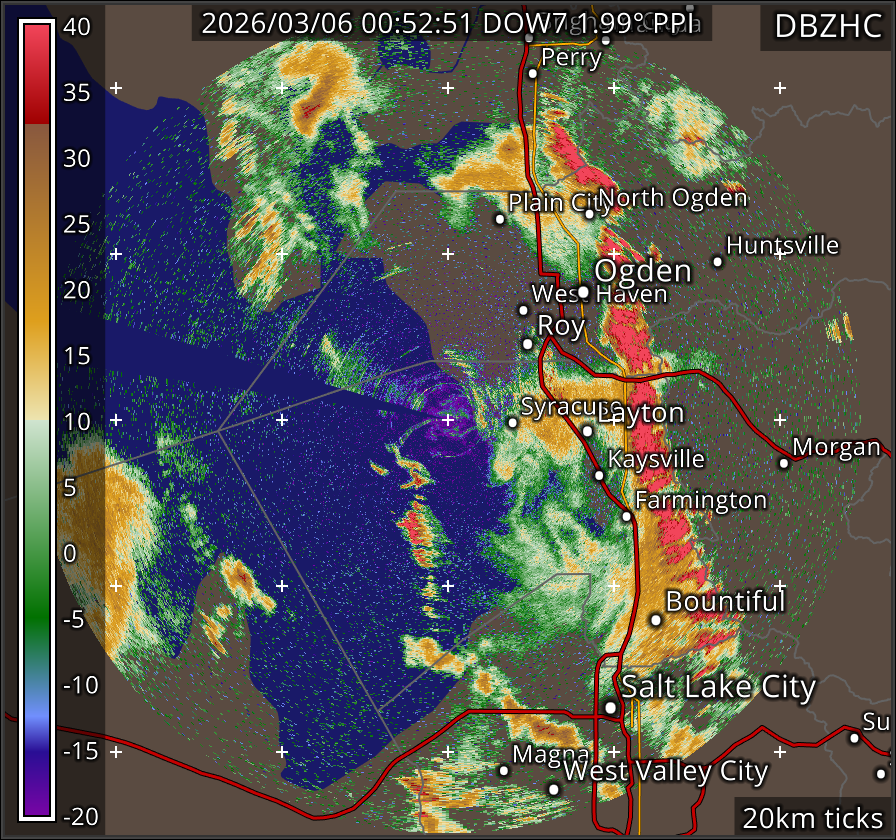Screen dimensions: 896x840
Task: Click the Layton city label
Action: [640, 413]
